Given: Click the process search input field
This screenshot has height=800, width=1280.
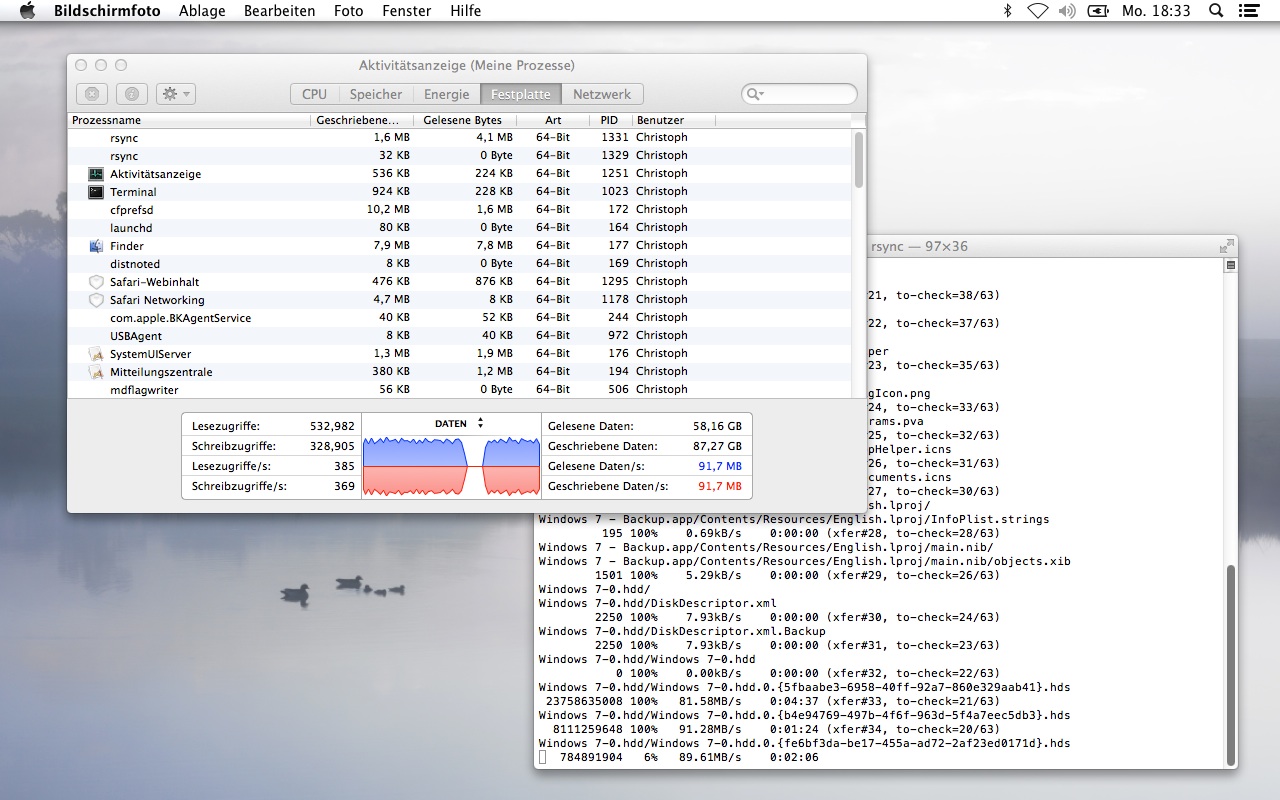Looking at the screenshot, I should click(x=799, y=94).
